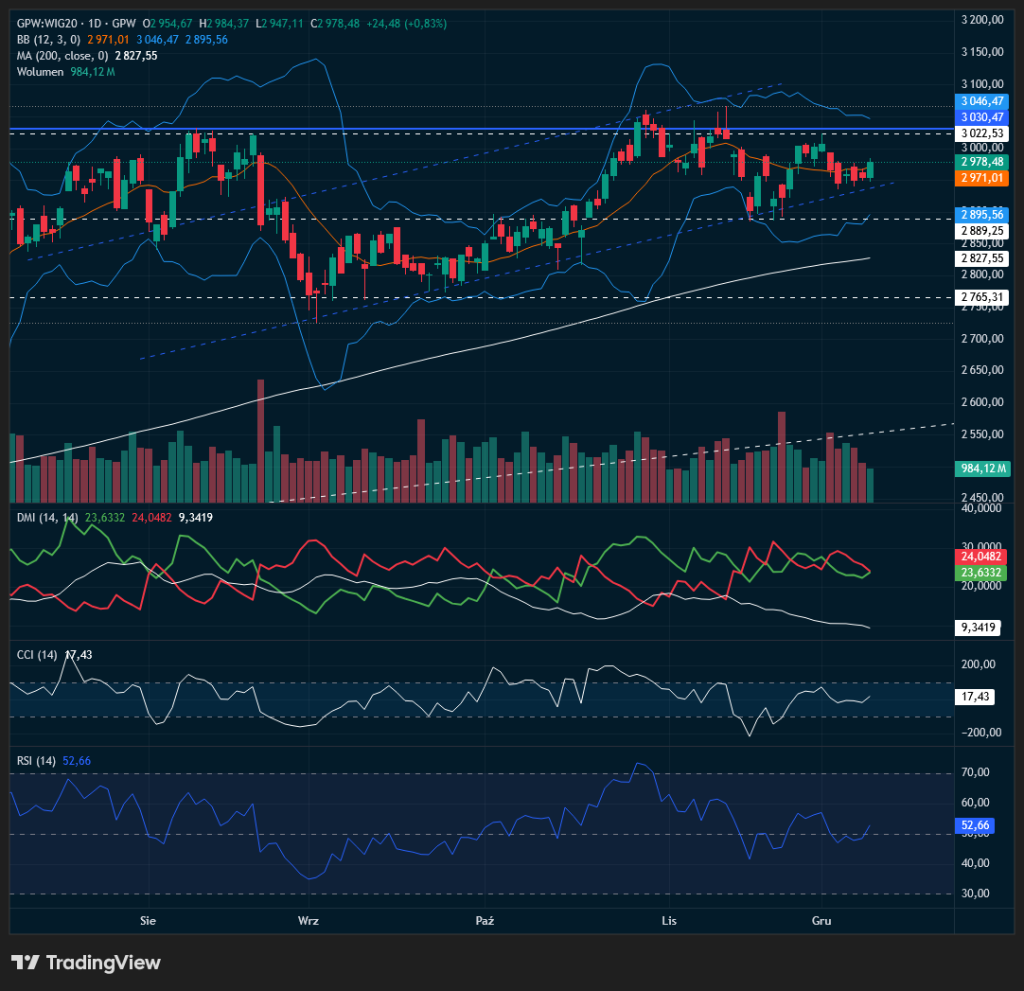Click the TradingView wordmark text
1024x991 pixels.
tap(103, 962)
